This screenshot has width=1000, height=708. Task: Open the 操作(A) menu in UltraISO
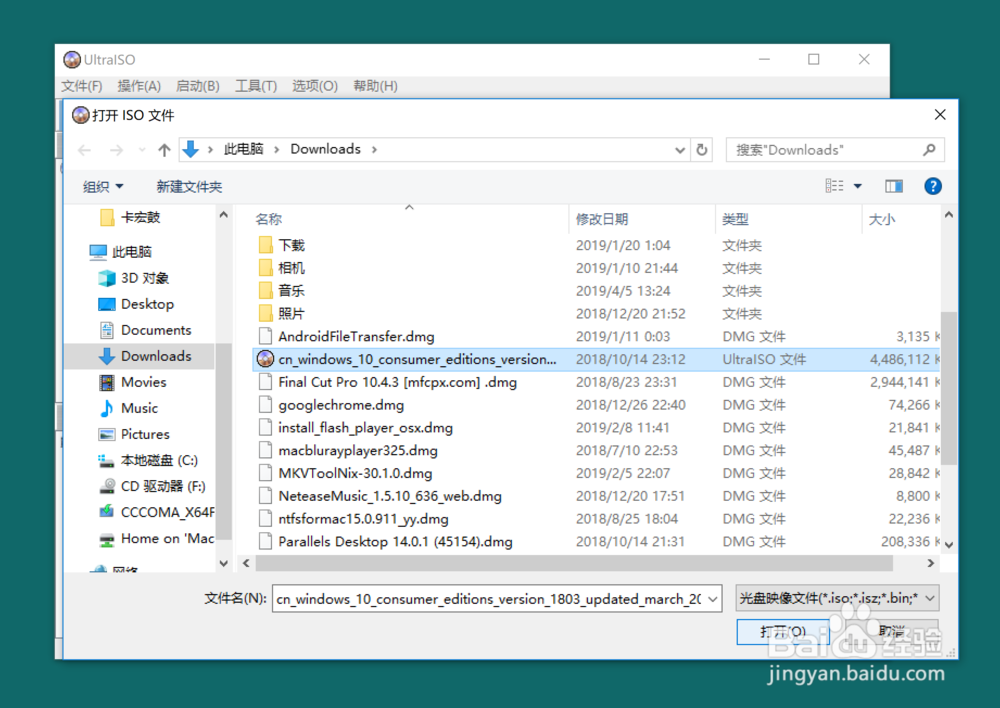[x=139, y=86]
